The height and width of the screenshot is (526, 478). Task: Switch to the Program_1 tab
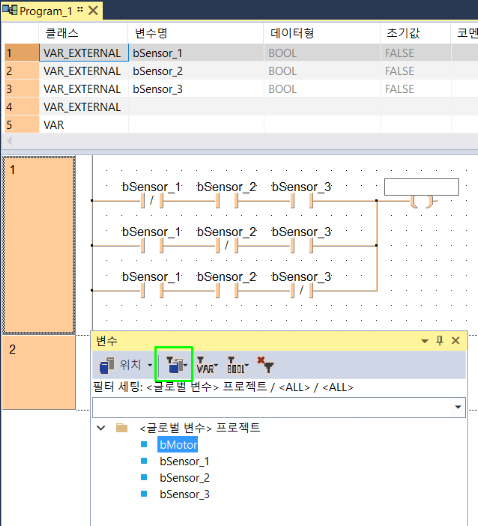pyautogui.click(x=46, y=11)
